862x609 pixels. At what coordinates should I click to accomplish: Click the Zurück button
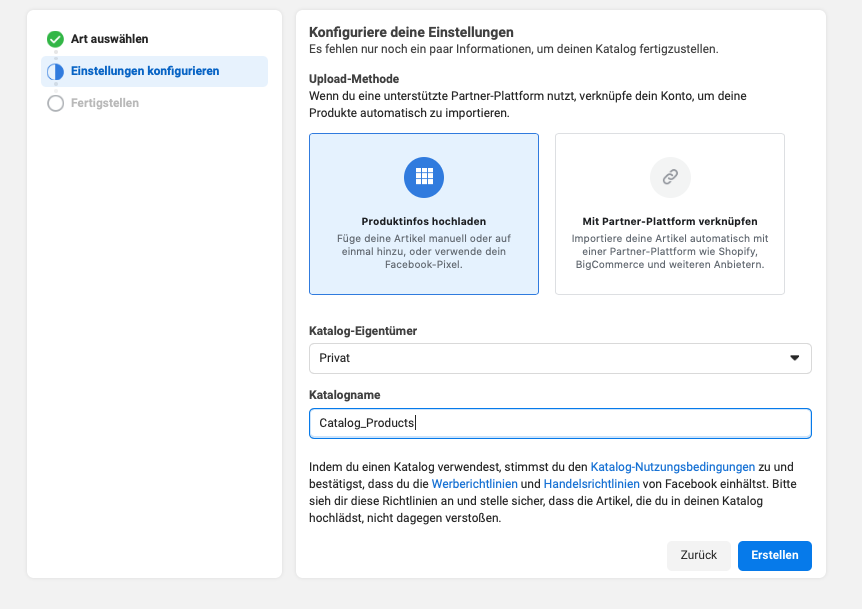point(699,556)
